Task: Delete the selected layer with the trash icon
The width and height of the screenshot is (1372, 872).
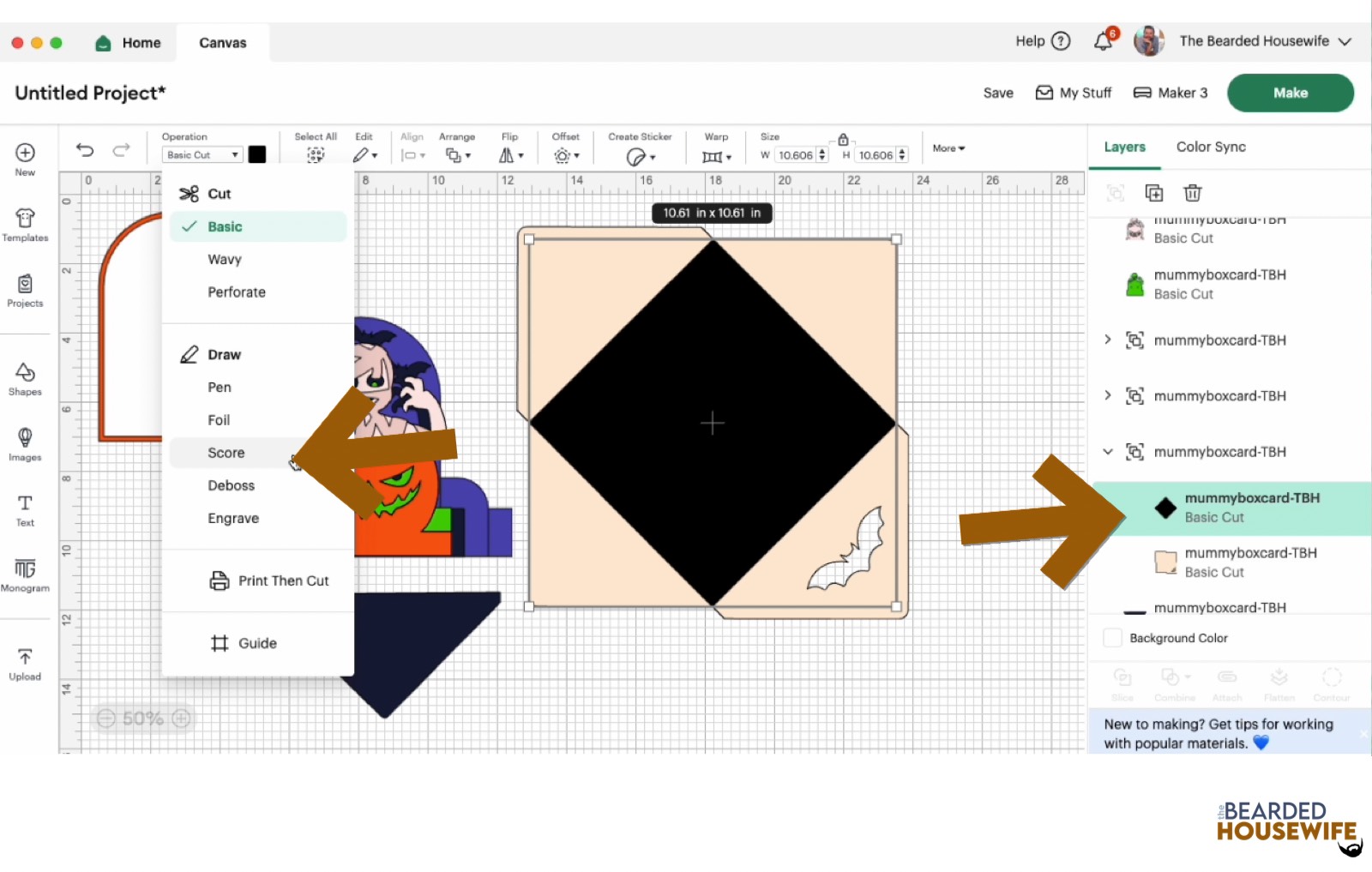Action: [1192, 193]
